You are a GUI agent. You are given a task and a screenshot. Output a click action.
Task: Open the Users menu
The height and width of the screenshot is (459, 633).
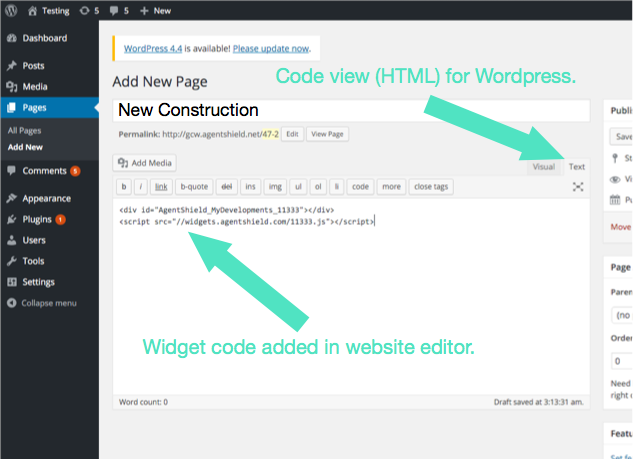point(34,240)
